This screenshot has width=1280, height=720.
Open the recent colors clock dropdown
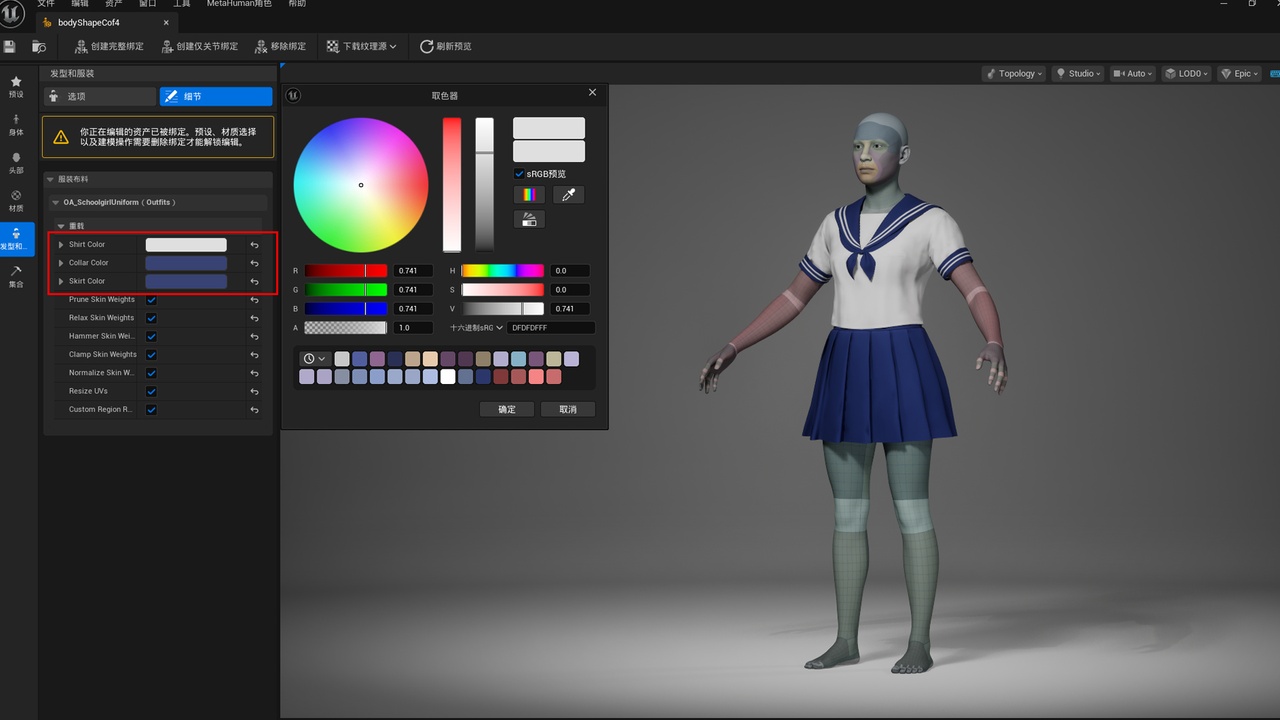[314, 359]
